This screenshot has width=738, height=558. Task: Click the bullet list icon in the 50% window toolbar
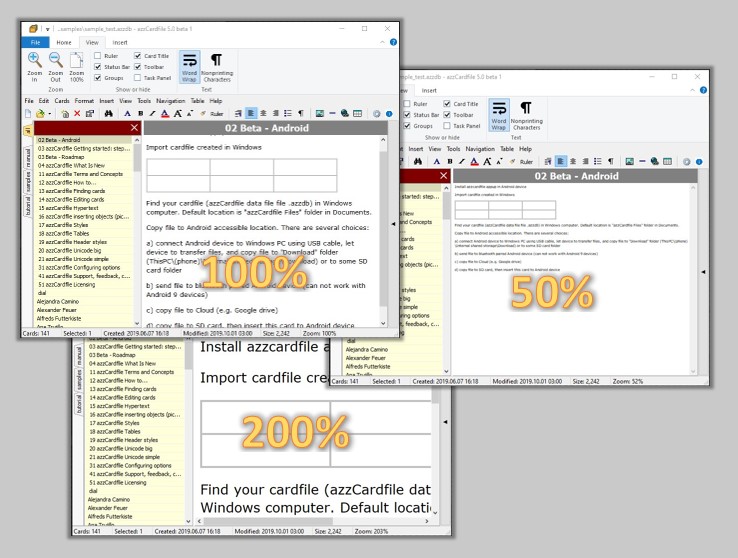pyautogui.click(x=598, y=161)
